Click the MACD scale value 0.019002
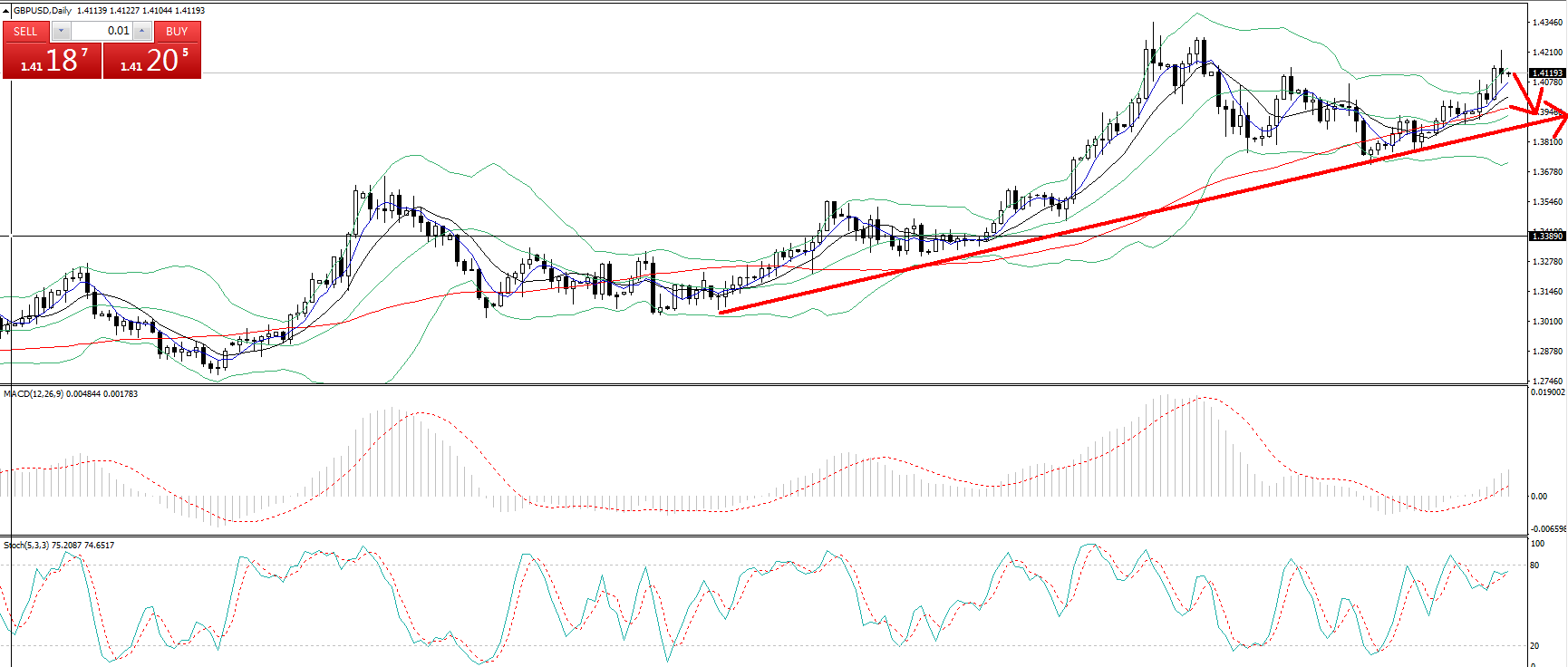This screenshot has width=1568, height=667. coord(1548,392)
